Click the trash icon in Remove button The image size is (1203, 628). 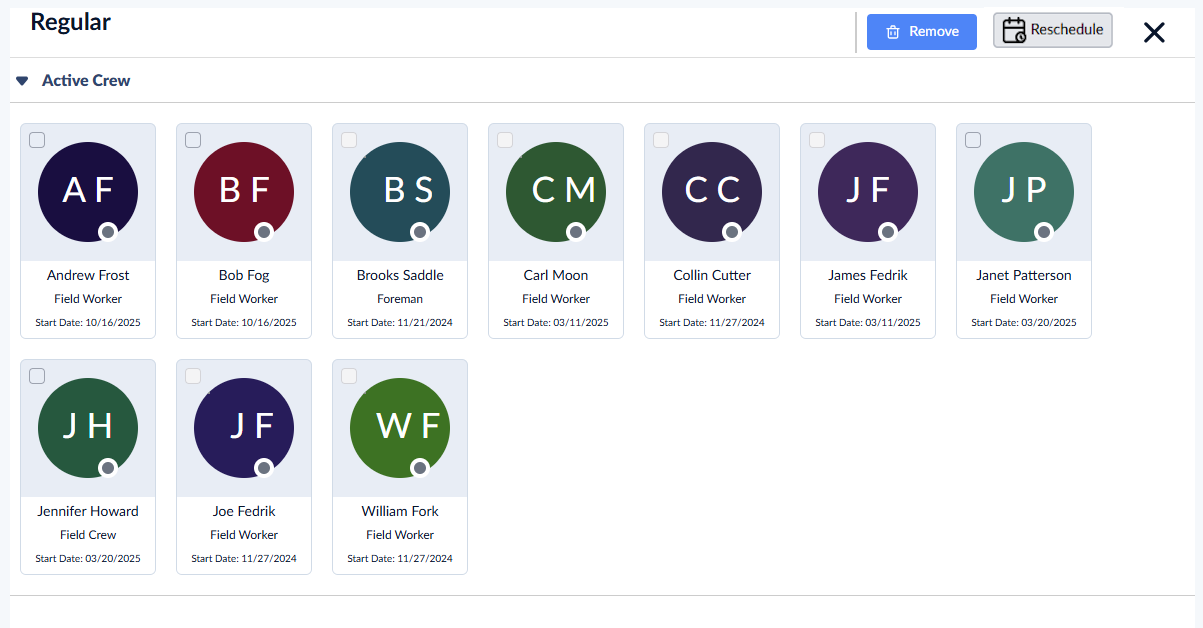coord(893,32)
